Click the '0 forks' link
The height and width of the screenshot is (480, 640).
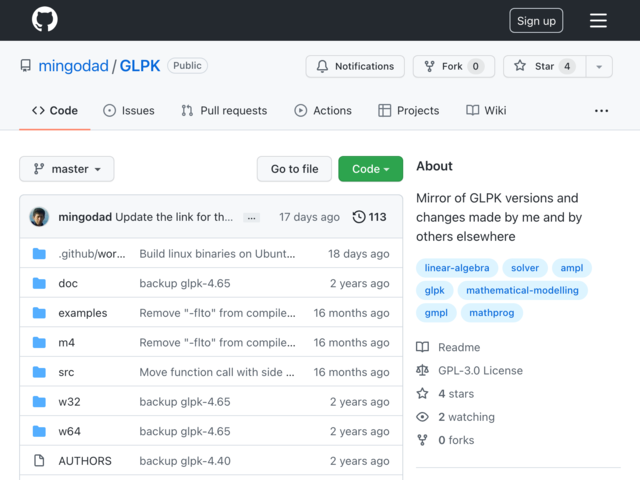click(x=456, y=440)
